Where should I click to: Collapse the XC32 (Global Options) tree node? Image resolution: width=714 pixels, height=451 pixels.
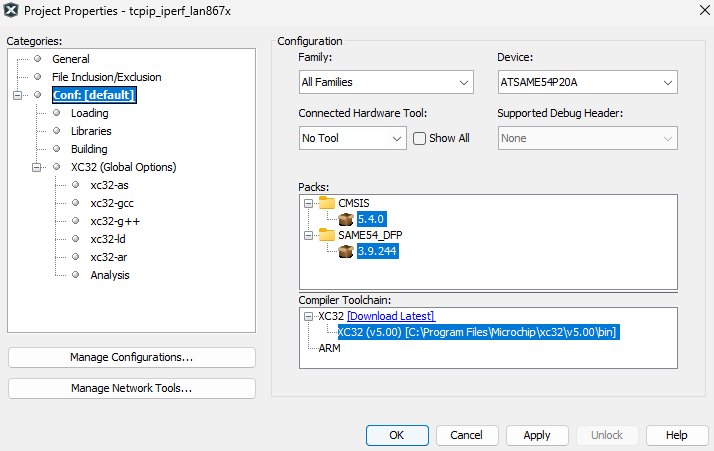(x=37, y=167)
